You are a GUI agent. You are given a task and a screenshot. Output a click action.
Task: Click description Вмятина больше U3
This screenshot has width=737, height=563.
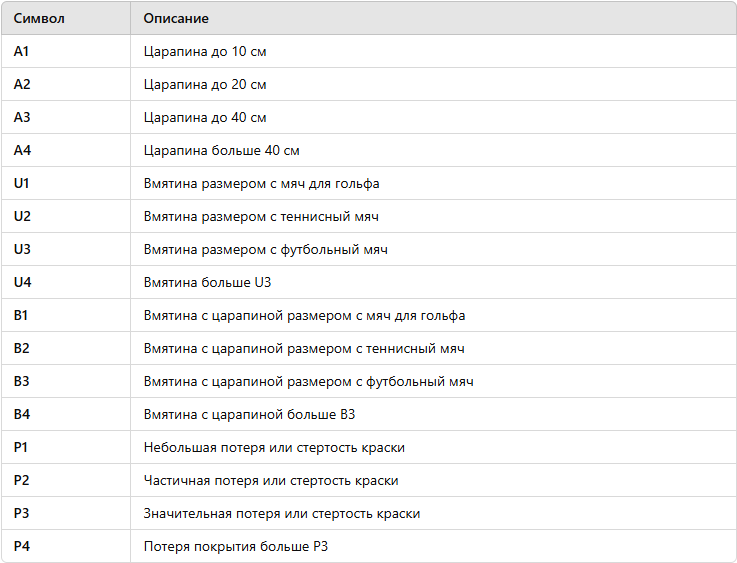[207, 282]
